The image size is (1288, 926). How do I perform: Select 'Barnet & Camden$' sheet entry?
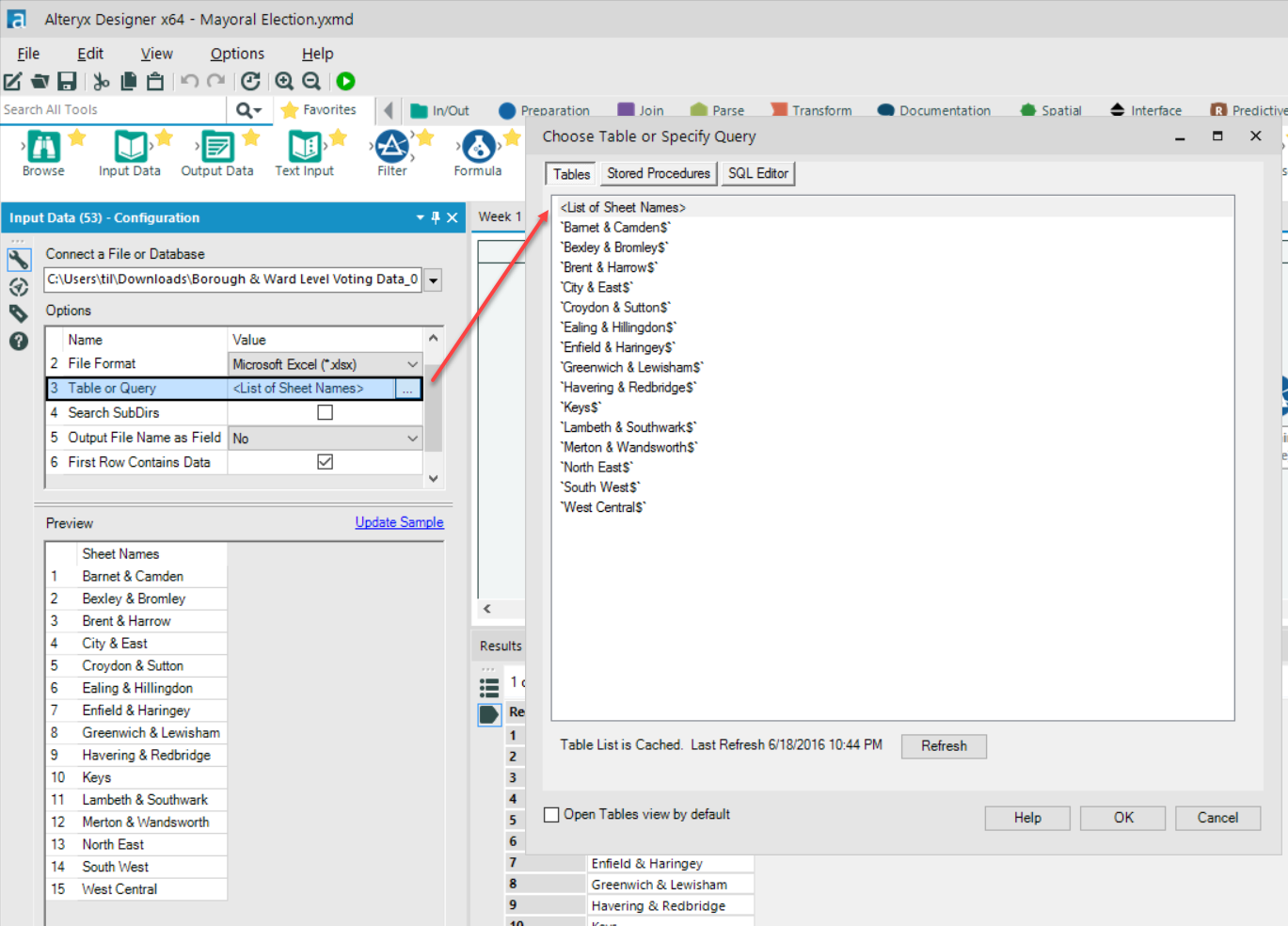pyautogui.click(x=616, y=228)
